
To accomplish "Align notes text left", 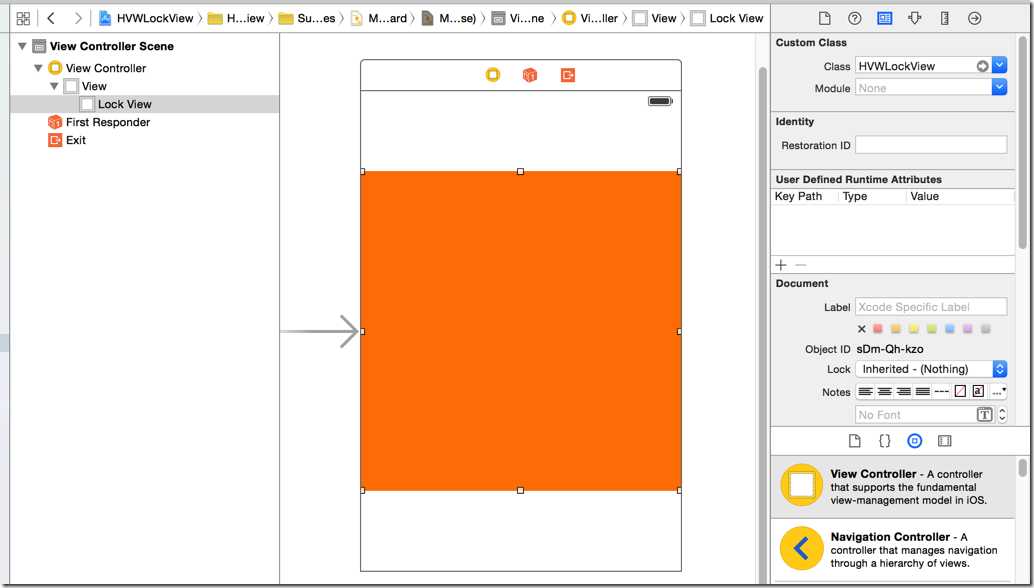I will click(x=866, y=392).
